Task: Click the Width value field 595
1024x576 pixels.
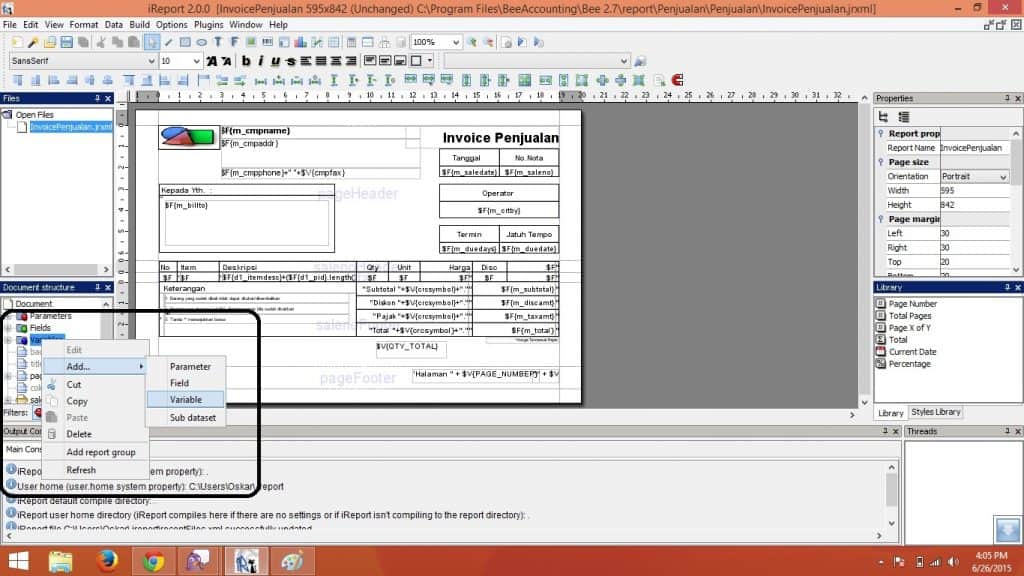Action: click(974, 191)
